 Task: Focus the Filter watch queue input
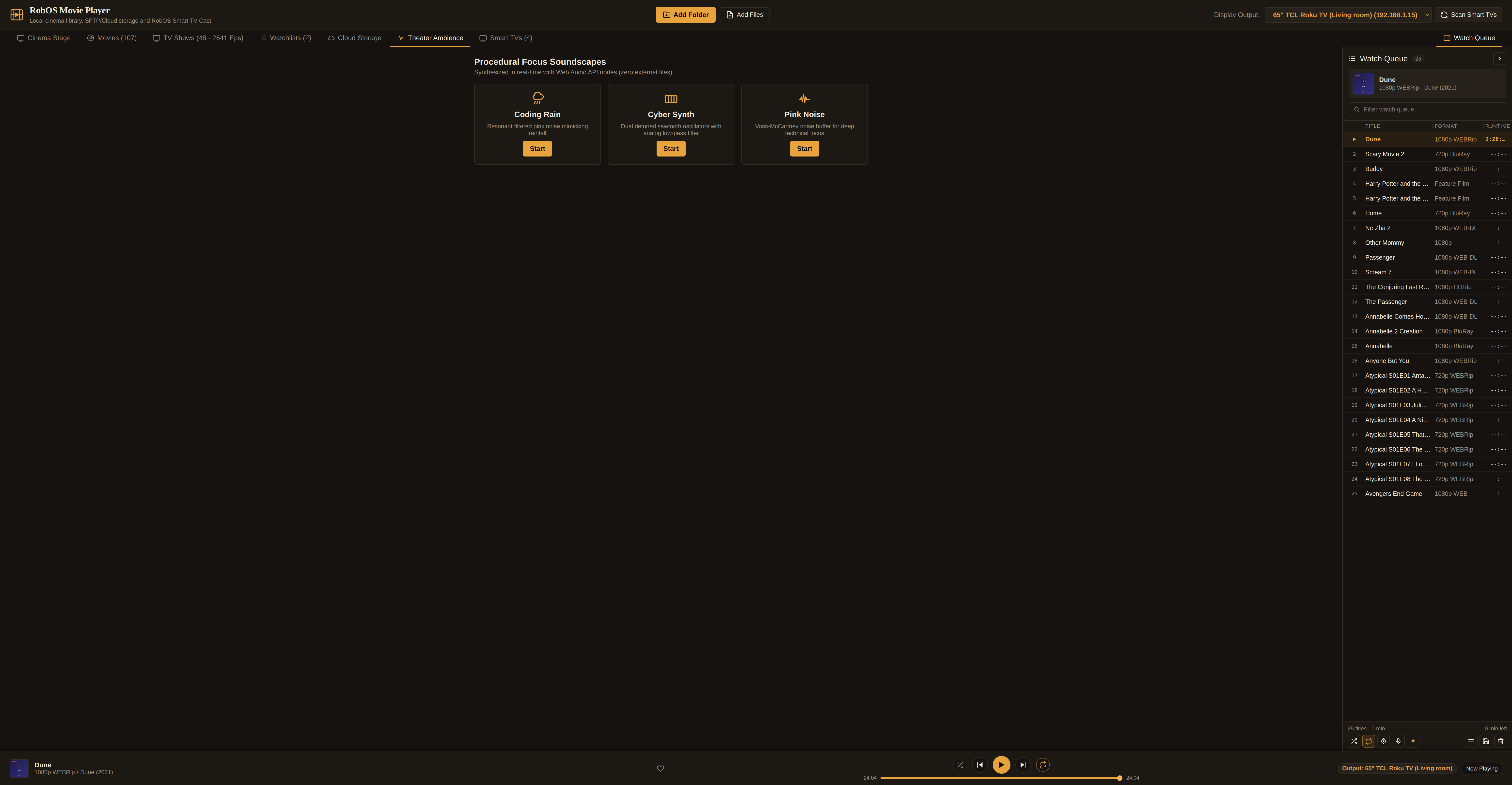(1427, 109)
